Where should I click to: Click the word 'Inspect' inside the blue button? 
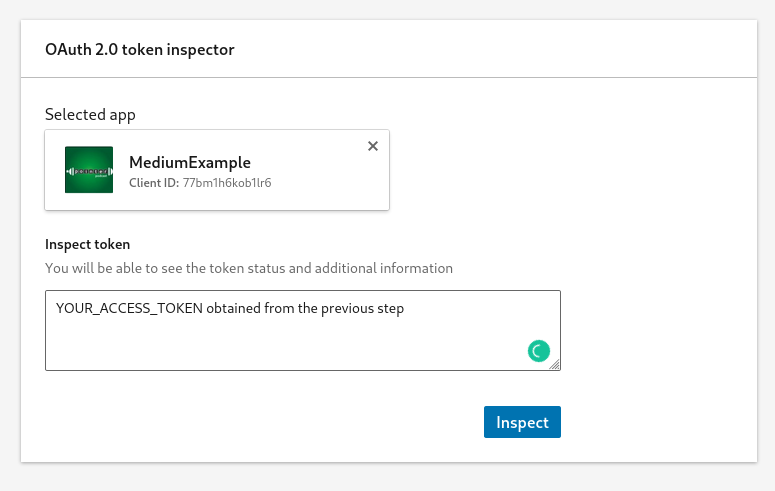[x=522, y=422]
